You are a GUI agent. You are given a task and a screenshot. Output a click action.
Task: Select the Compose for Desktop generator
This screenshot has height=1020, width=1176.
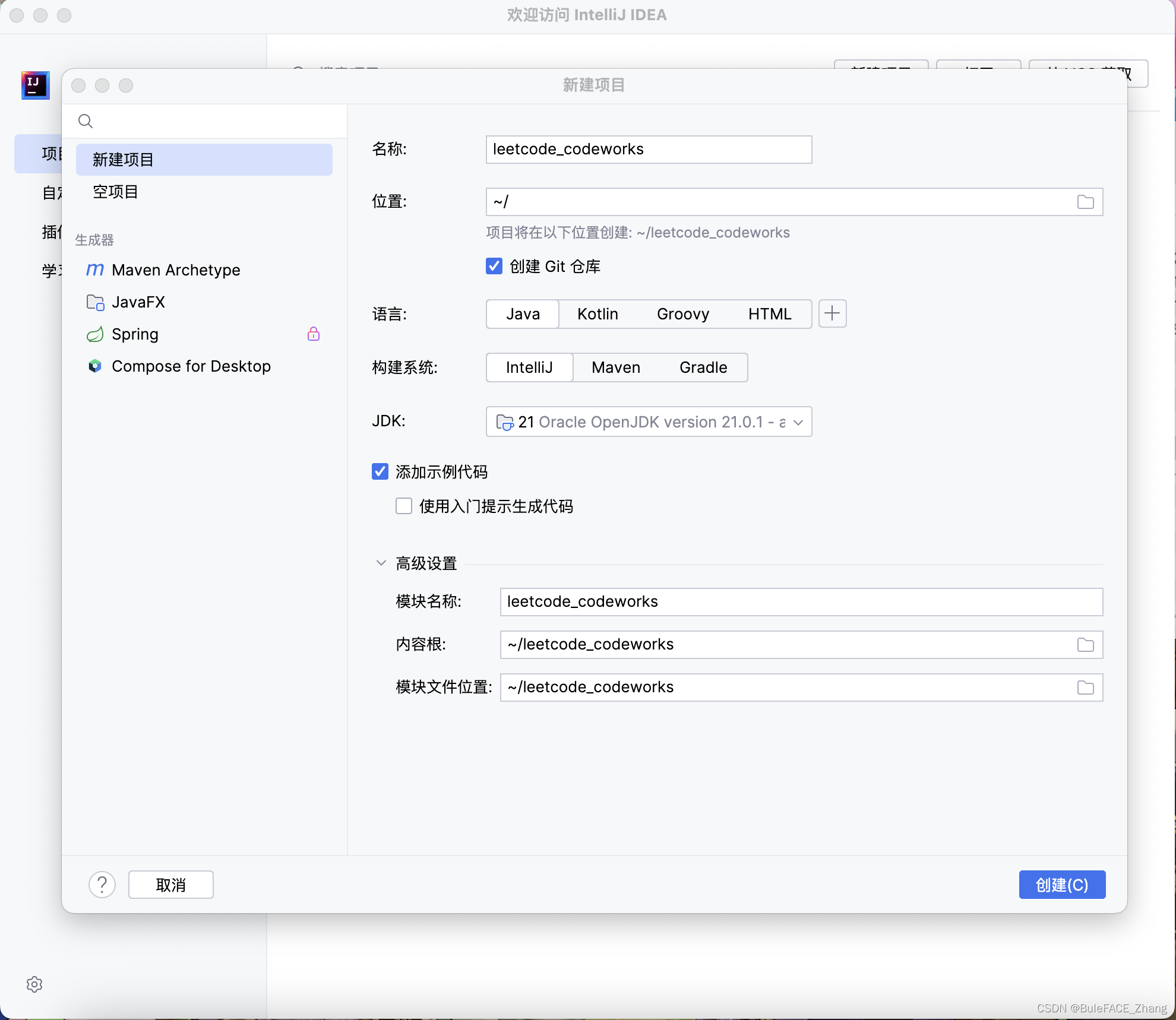tap(204, 366)
